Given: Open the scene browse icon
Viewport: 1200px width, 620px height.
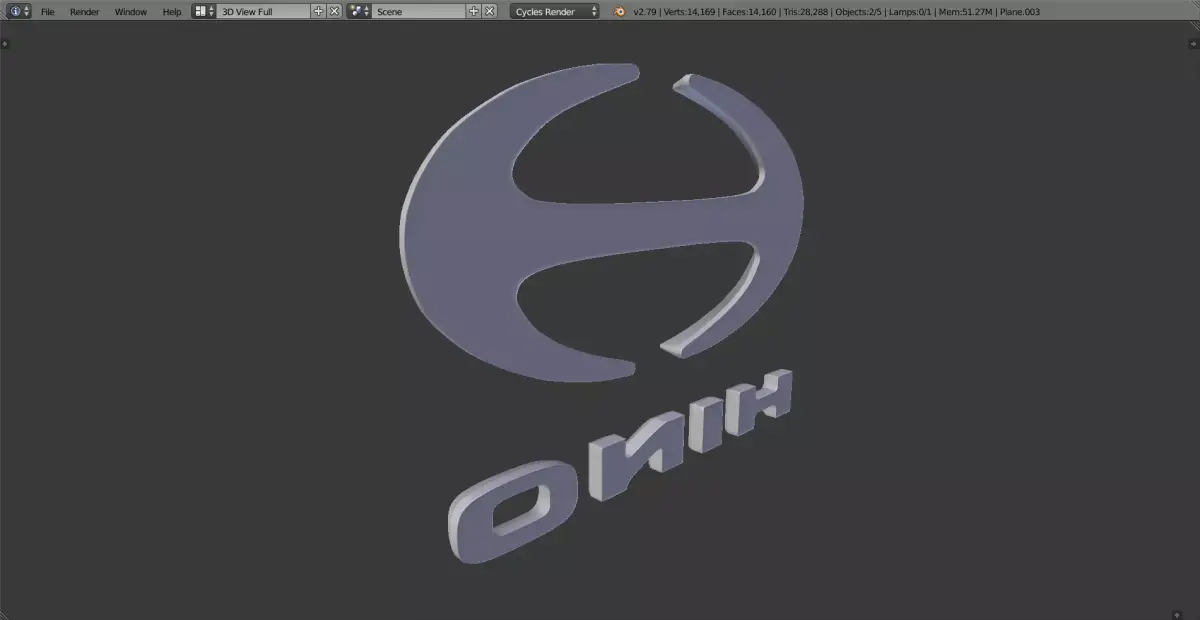Looking at the screenshot, I should pyautogui.click(x=359, y=11).
